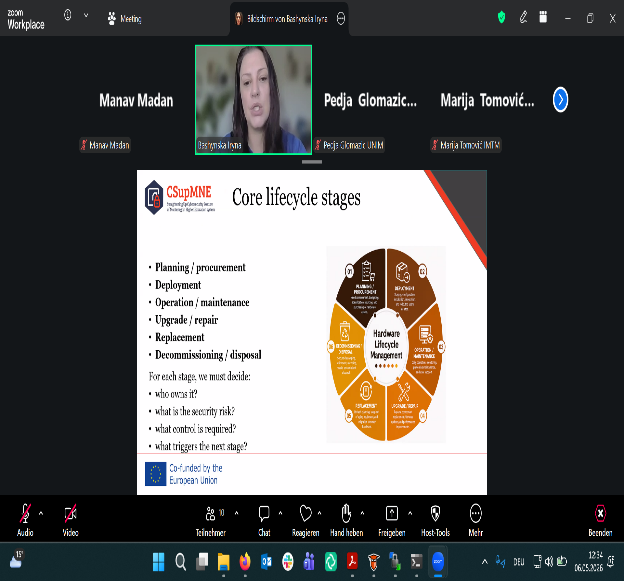This screenshot has width=624, height=581.
Task: Select Manav Madan participant tile
Action: coord(136,100)
